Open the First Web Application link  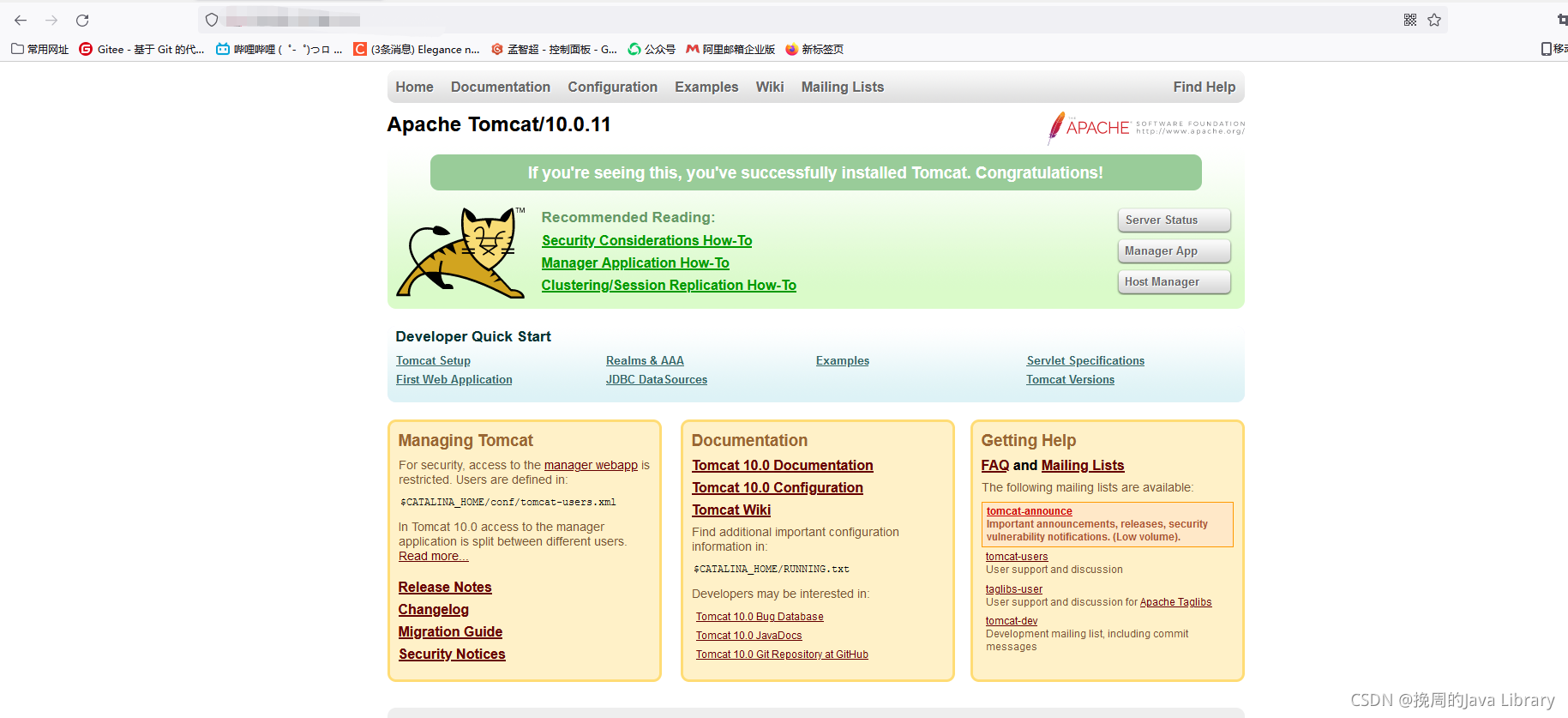tap(454, 380)
